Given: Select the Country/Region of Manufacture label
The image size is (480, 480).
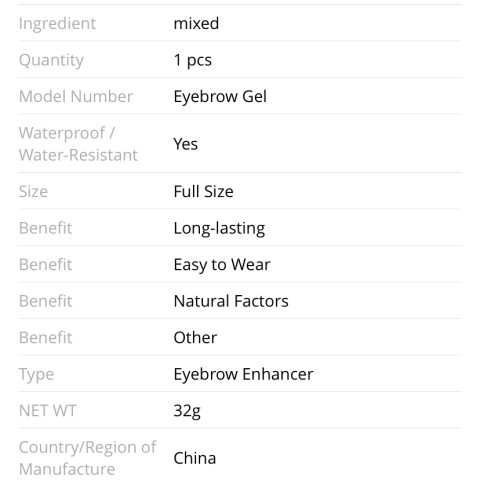Looking at the screenshot, I should [x=87, y=458].
